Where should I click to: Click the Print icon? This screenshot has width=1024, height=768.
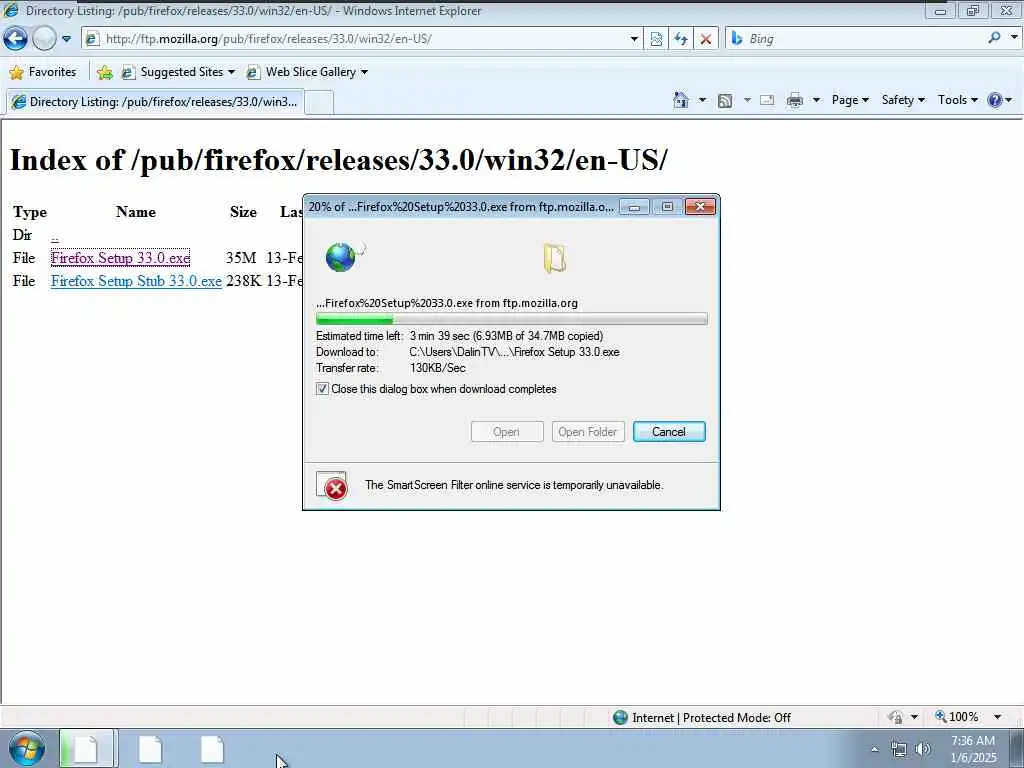click(795, 100)
